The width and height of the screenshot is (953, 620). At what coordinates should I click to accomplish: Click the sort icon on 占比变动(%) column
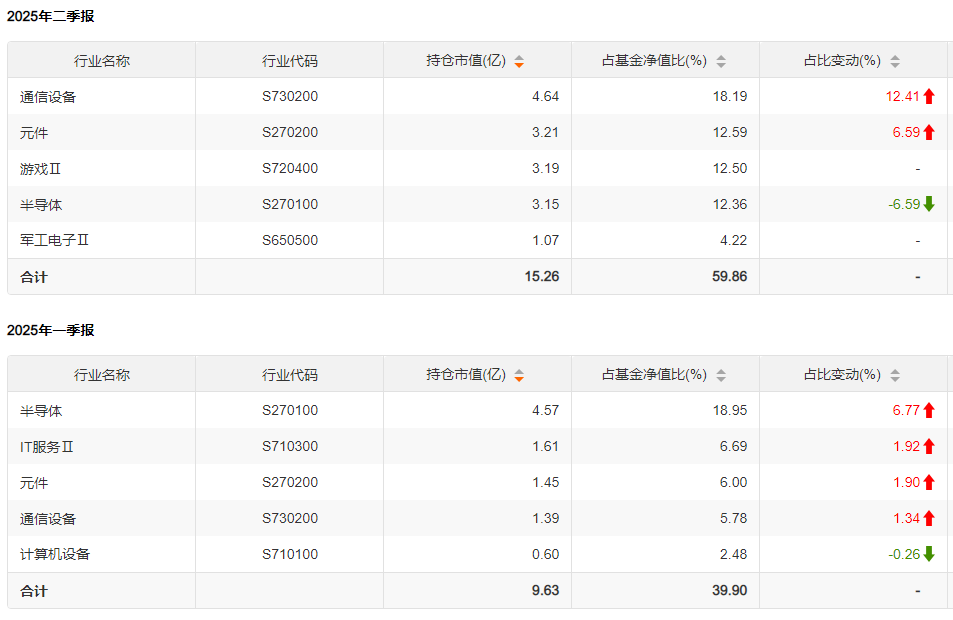pos(894,60)
